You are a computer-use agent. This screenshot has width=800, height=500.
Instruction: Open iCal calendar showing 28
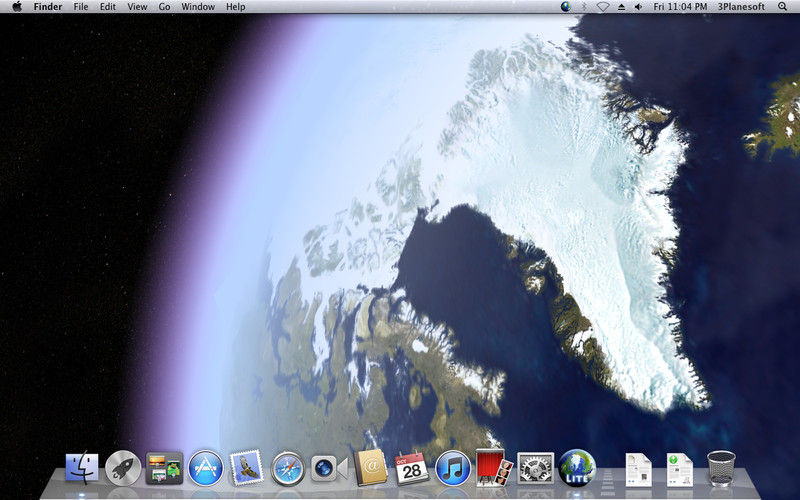point(412,468)
